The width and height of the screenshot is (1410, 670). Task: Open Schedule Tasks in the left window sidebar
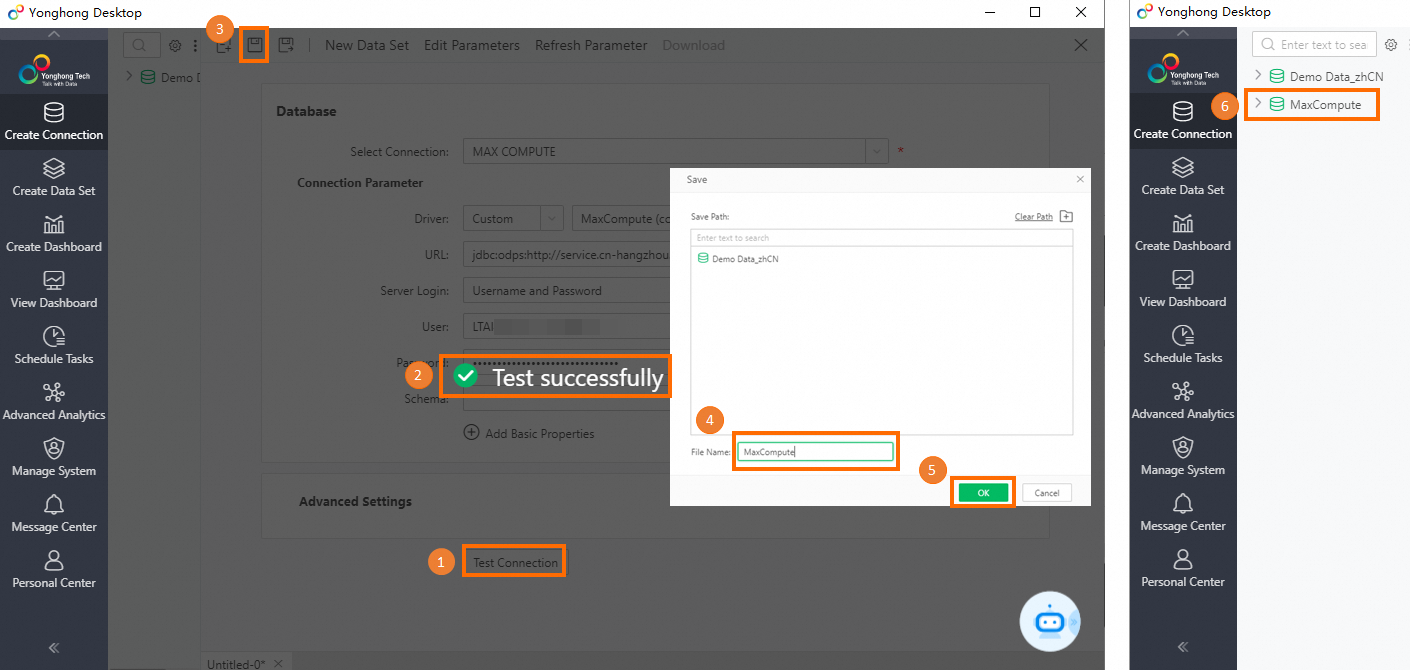pyautogui.click(x=54, y=346)
